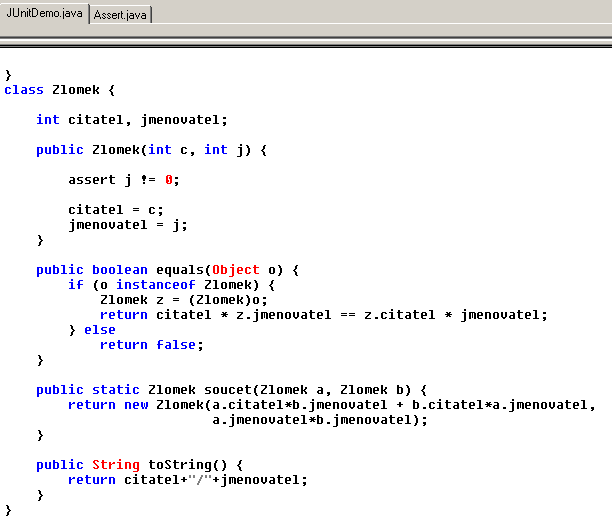The image size is (612, 521).
Task: Click the 'public boolean equals(Object o) {' line
Action: (x=167, y=270)
